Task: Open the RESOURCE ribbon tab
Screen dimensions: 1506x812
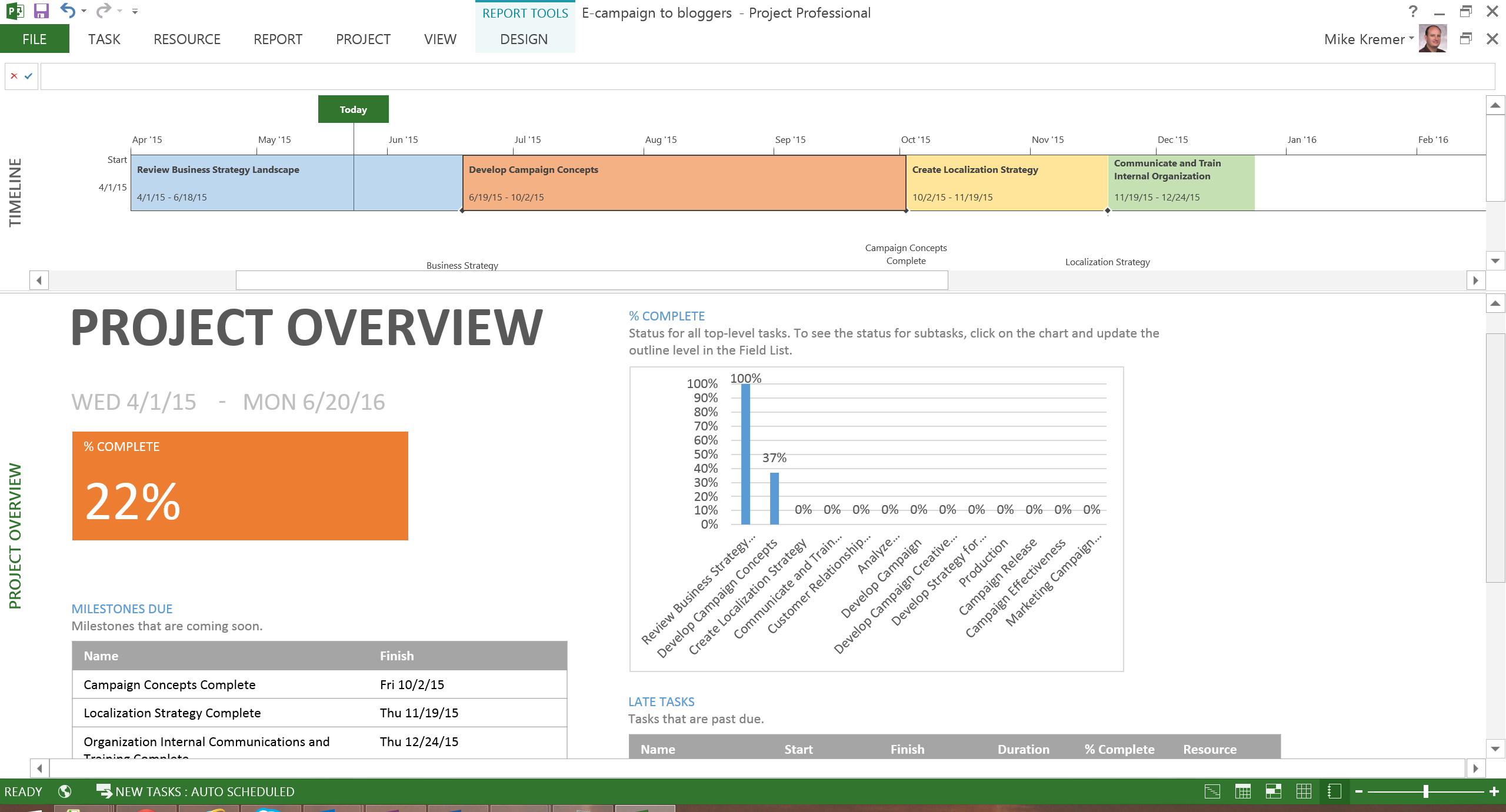Action: pyautogui.click(x=186, y=39)
